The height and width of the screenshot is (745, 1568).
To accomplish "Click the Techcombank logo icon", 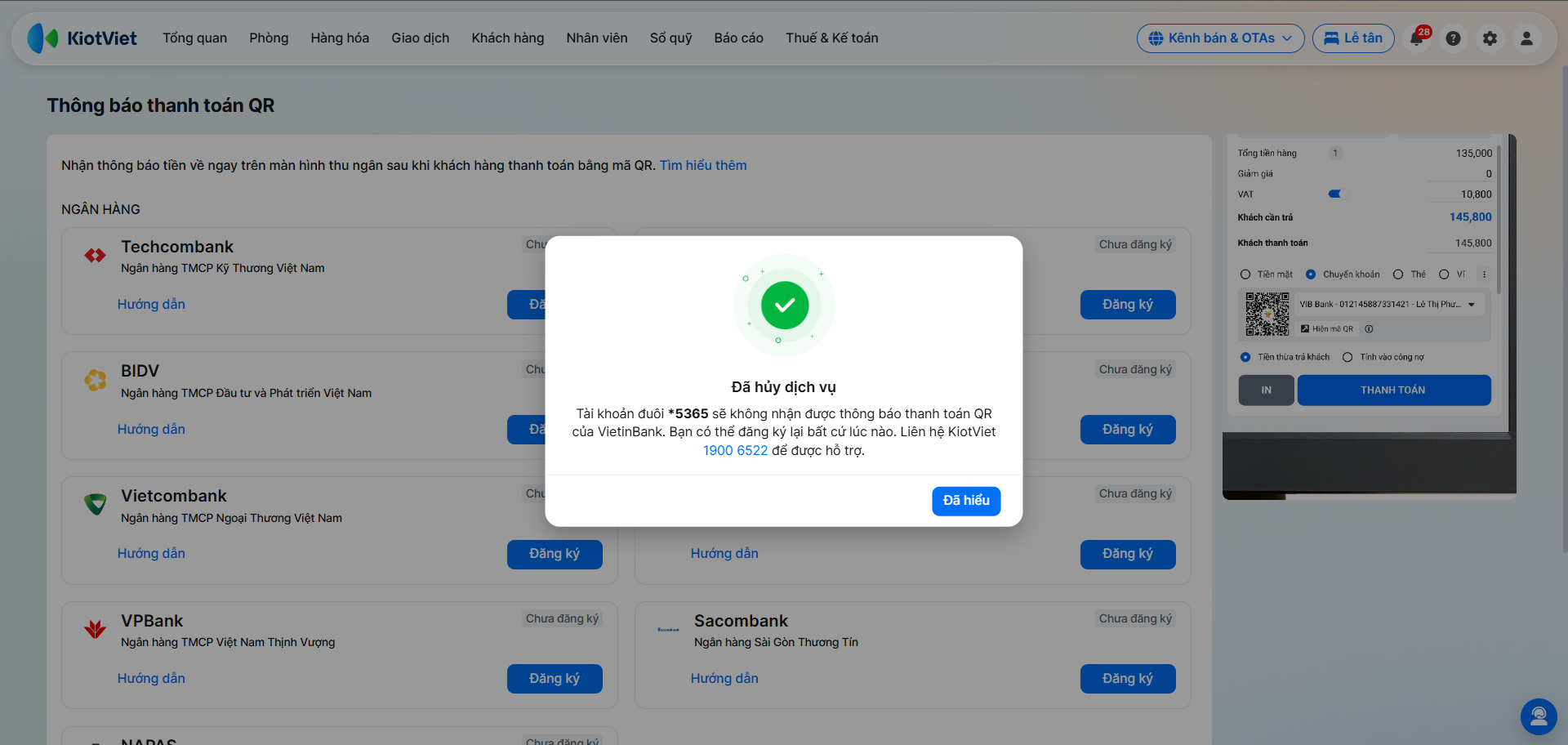I will click(x=95, y=256).
